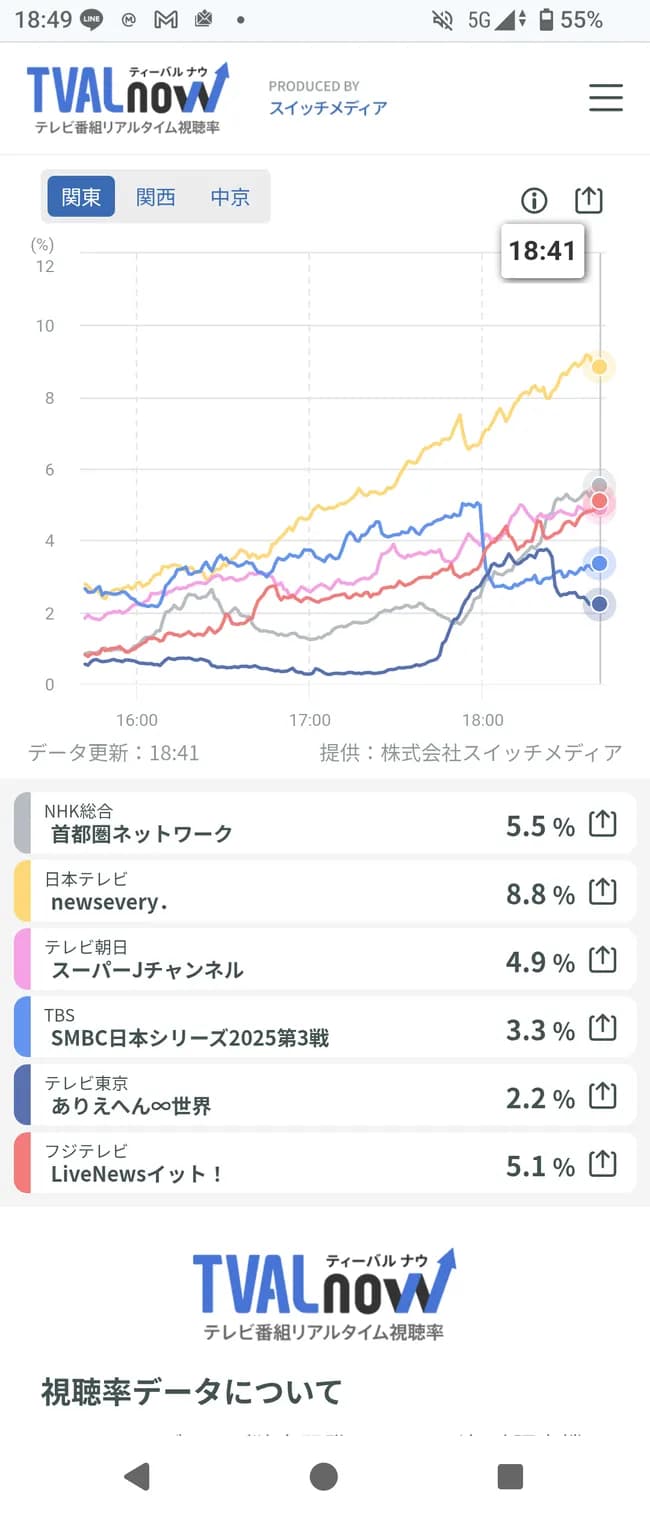Click the TVAL now logo in the header
The width and height of the screenshot is (650, 1517).
(130, 97)
